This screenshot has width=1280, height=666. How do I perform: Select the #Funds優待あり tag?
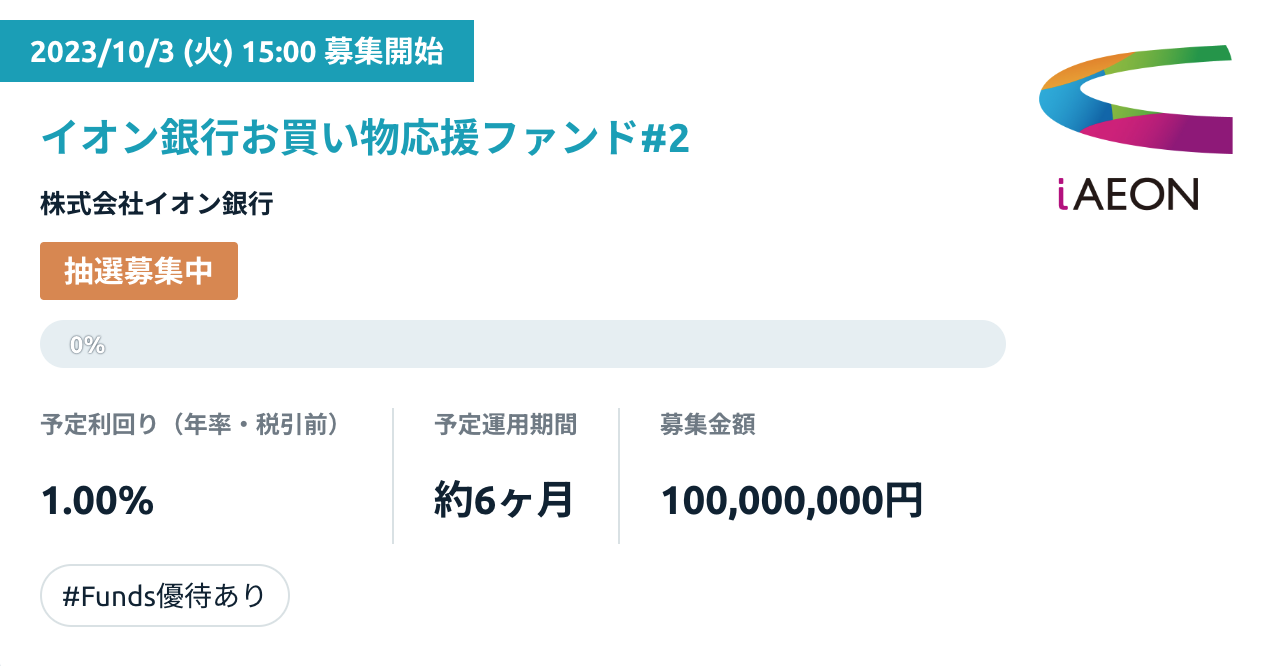(x=164, y=596)
